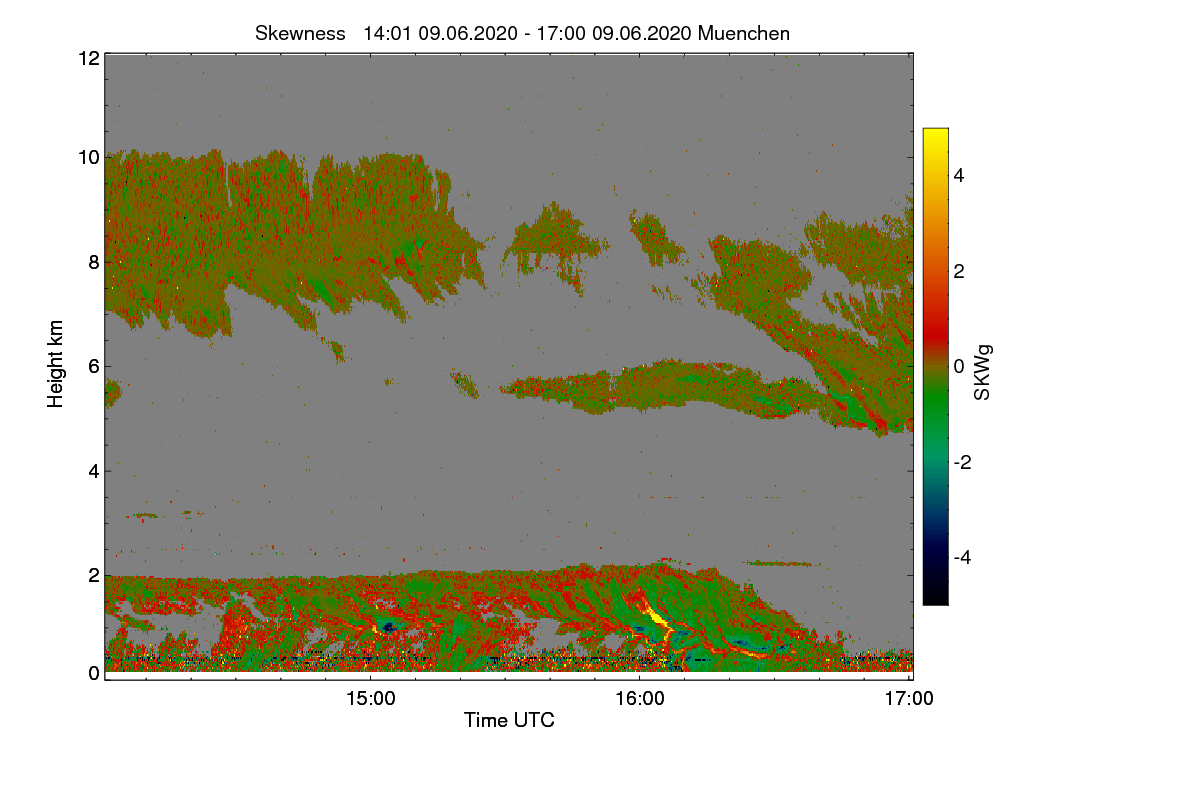Select the 'Height km' y-axis label

pyautogui.click(x=56, y=364)
